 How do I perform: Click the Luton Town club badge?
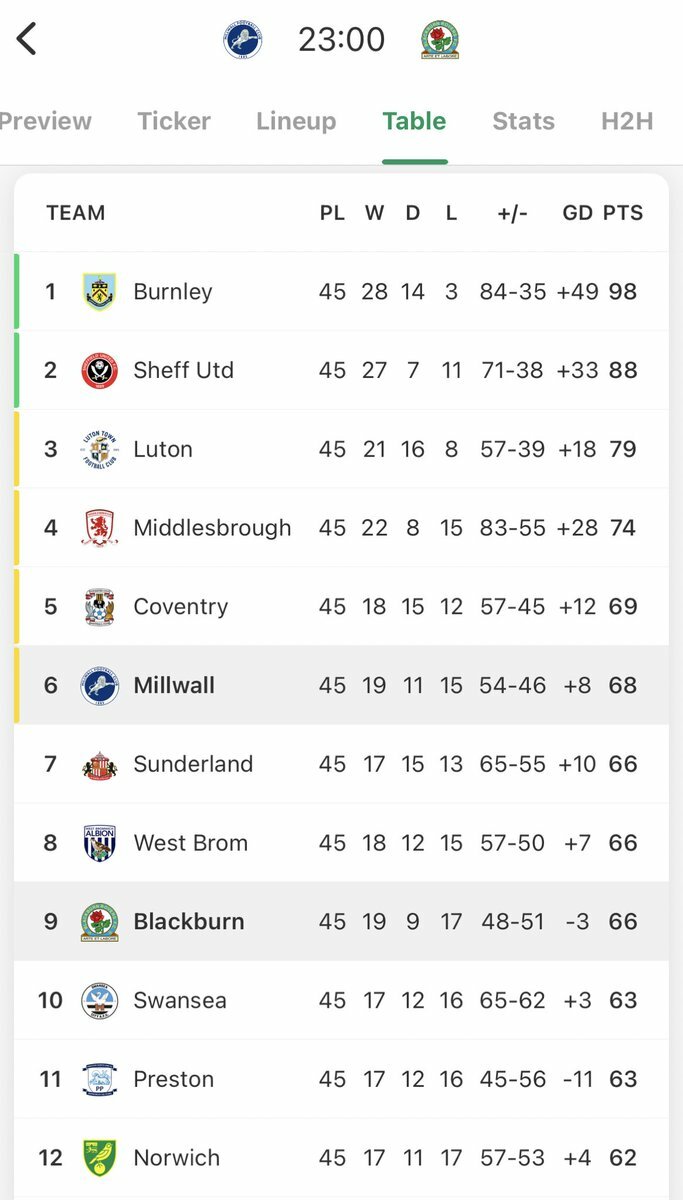[x=100, y=449]
